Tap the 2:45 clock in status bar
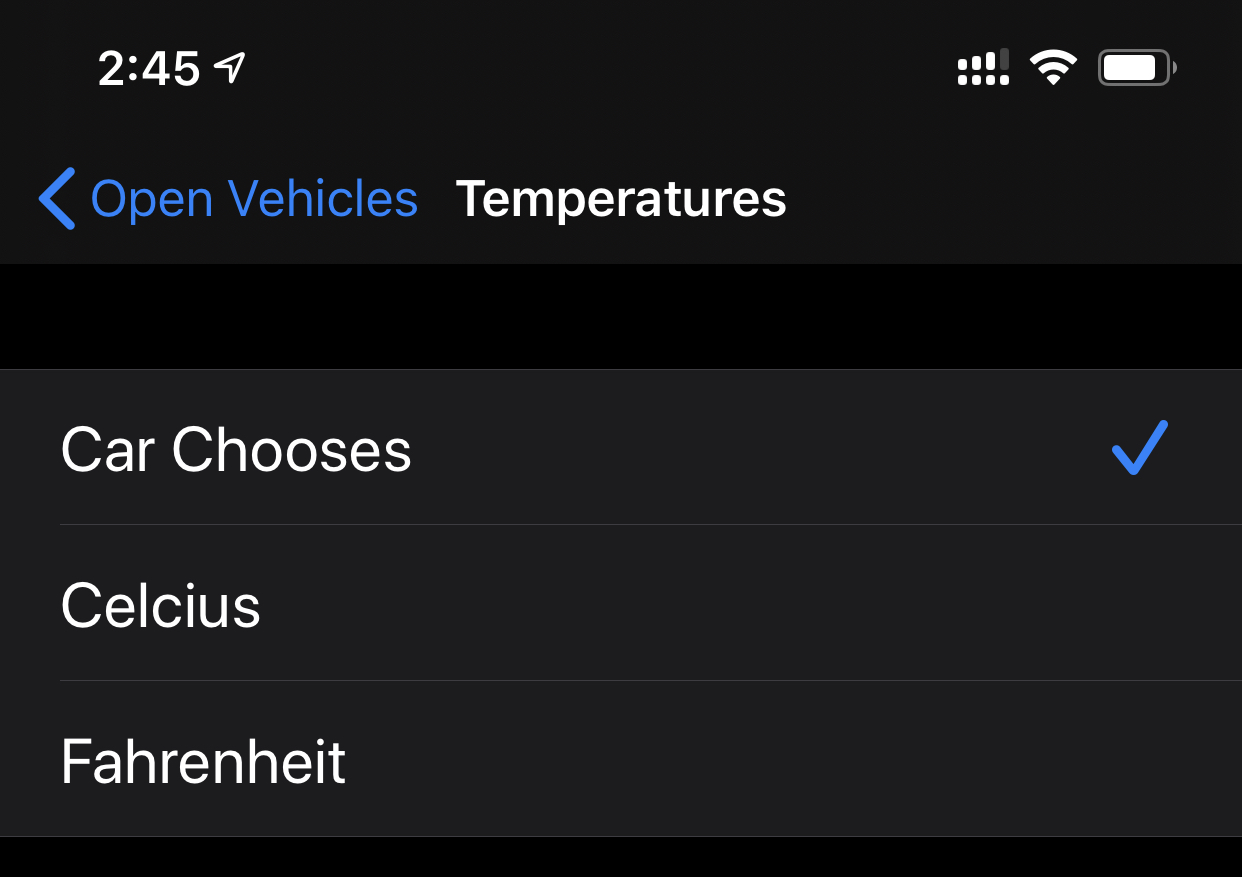The height and width of the screenshot is (877, 1242). coord(149,69)
